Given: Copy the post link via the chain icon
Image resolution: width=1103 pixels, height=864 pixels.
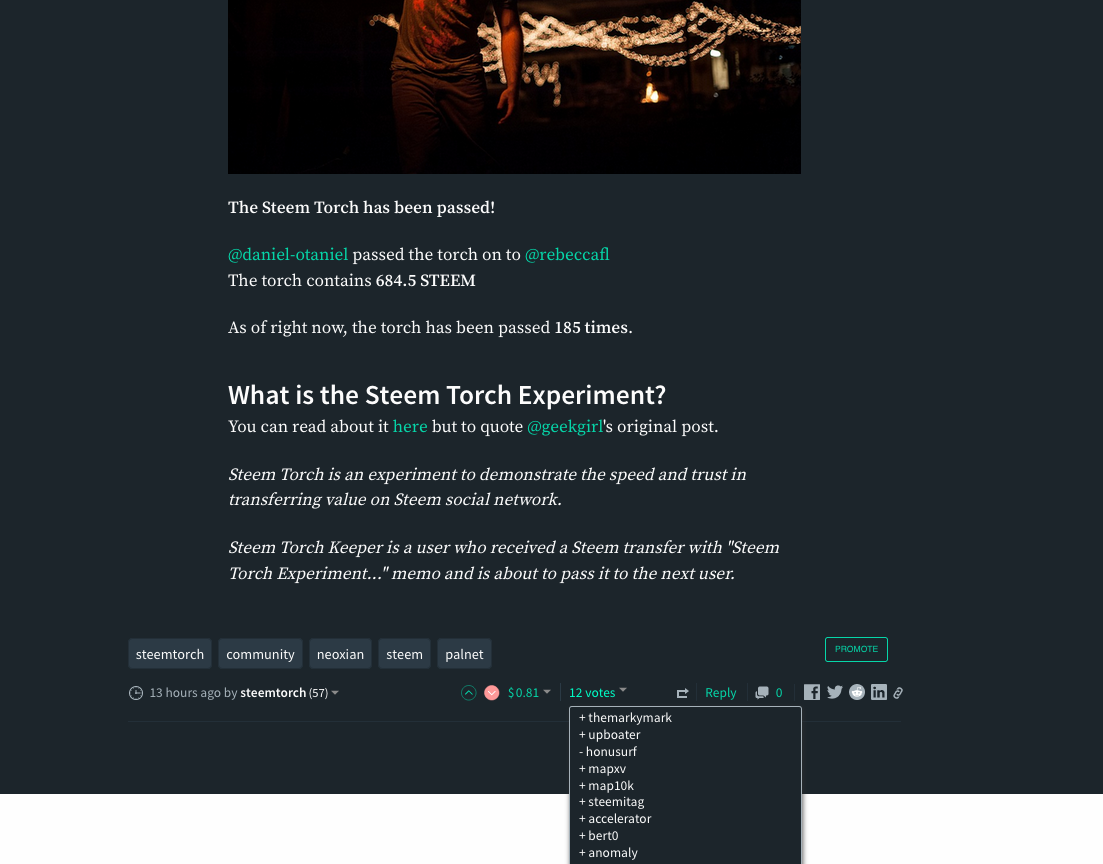Looking at the screenshot, I should 898,693.
